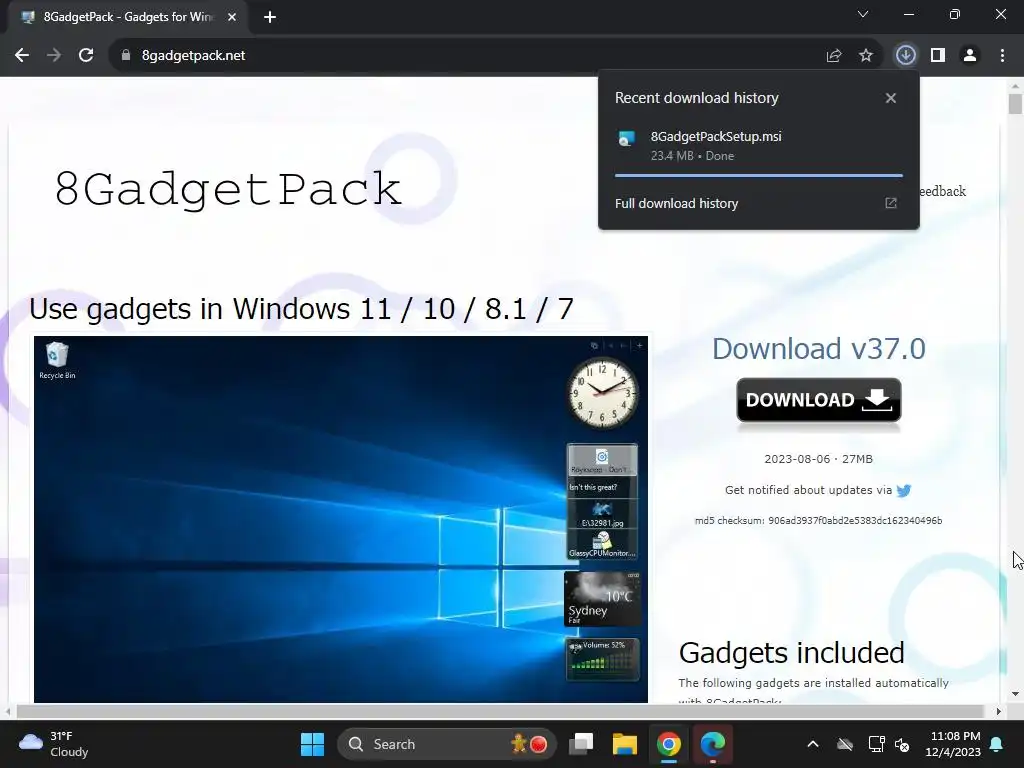Open network settings from the tray
1024x768 pixels.
coord(876,744)
